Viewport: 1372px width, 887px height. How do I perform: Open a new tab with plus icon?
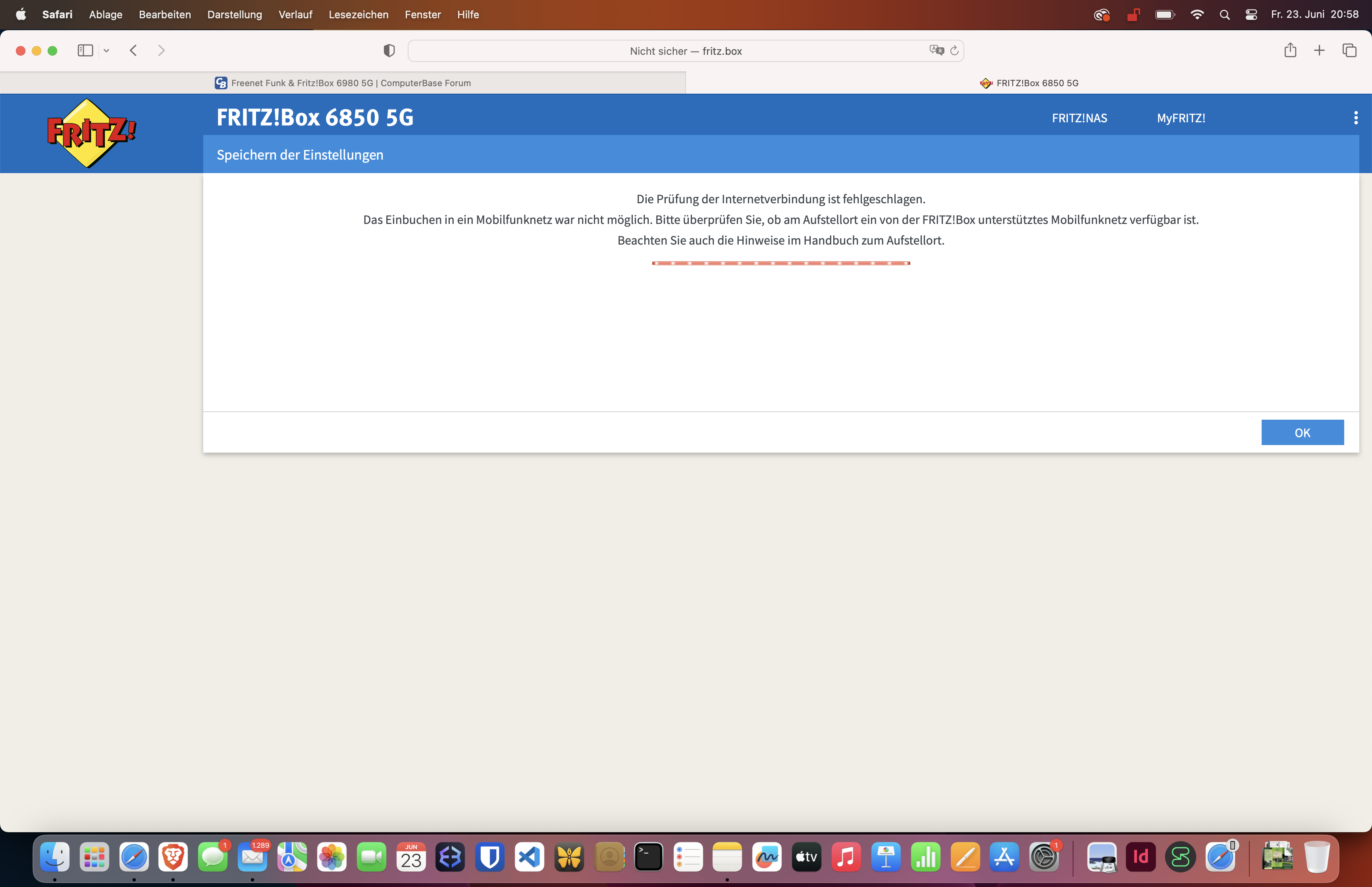pos(1320,51)
